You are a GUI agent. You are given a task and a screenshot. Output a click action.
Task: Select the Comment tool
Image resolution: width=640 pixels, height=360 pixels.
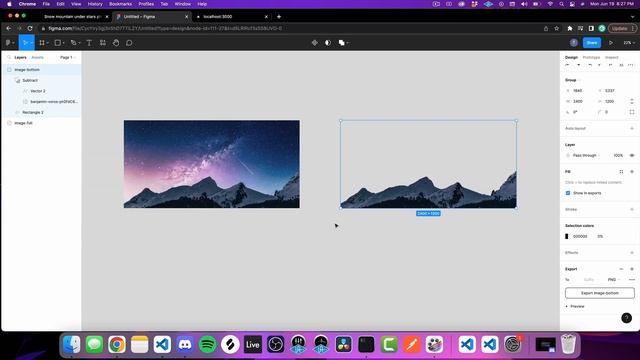(129, 42)
